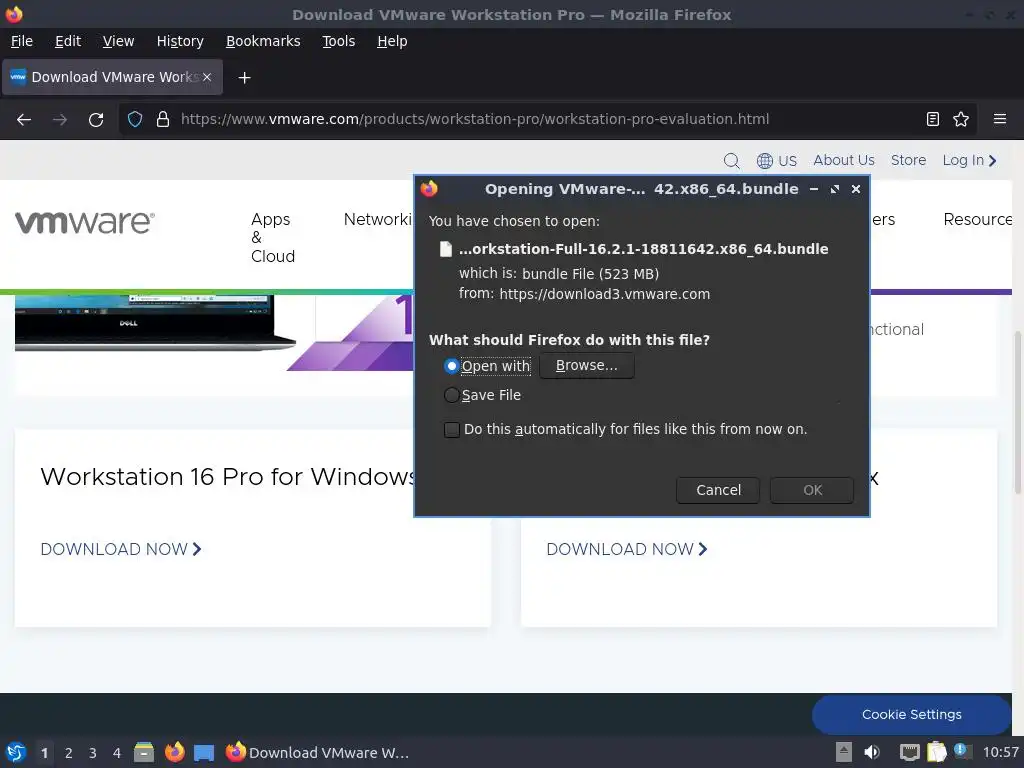Open the Help menu
Image resolution: width=1024 pixels, height=768 pixels.
point(392,41)
